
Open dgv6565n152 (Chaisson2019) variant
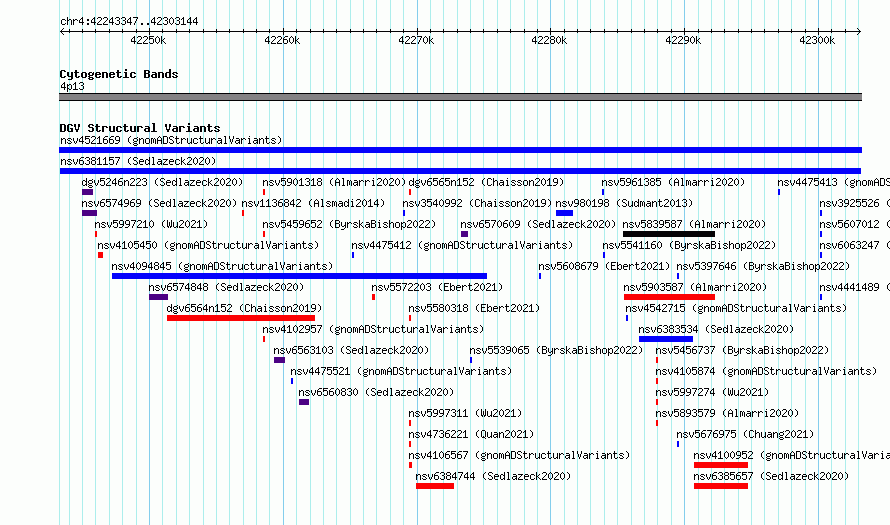click(486, 182)
